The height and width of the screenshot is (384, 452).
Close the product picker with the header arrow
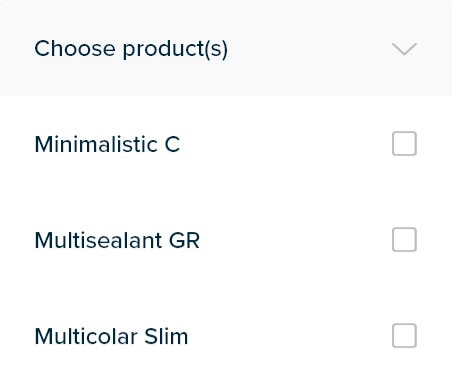pos(404,49)
